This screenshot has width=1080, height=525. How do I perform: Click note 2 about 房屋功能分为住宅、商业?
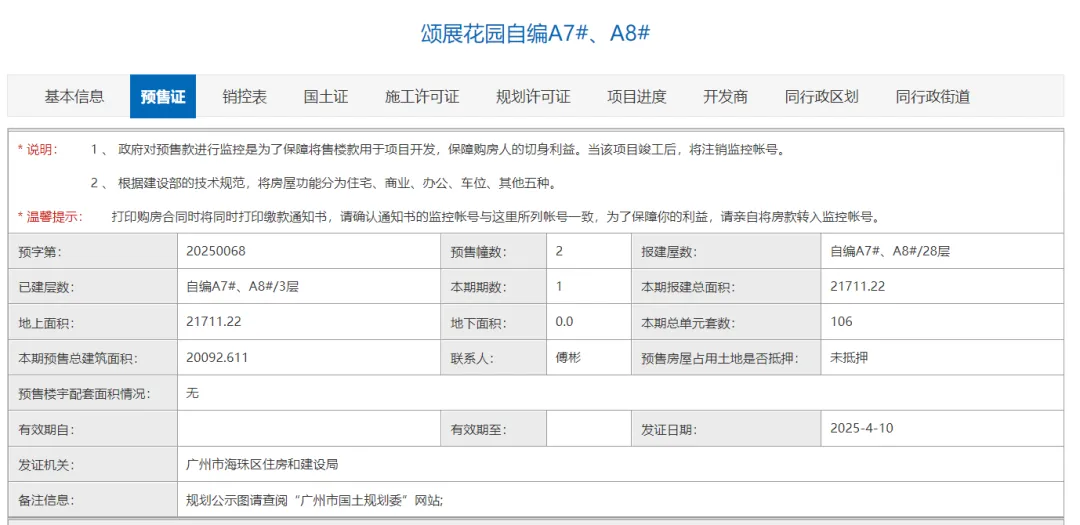click(323, 184)
